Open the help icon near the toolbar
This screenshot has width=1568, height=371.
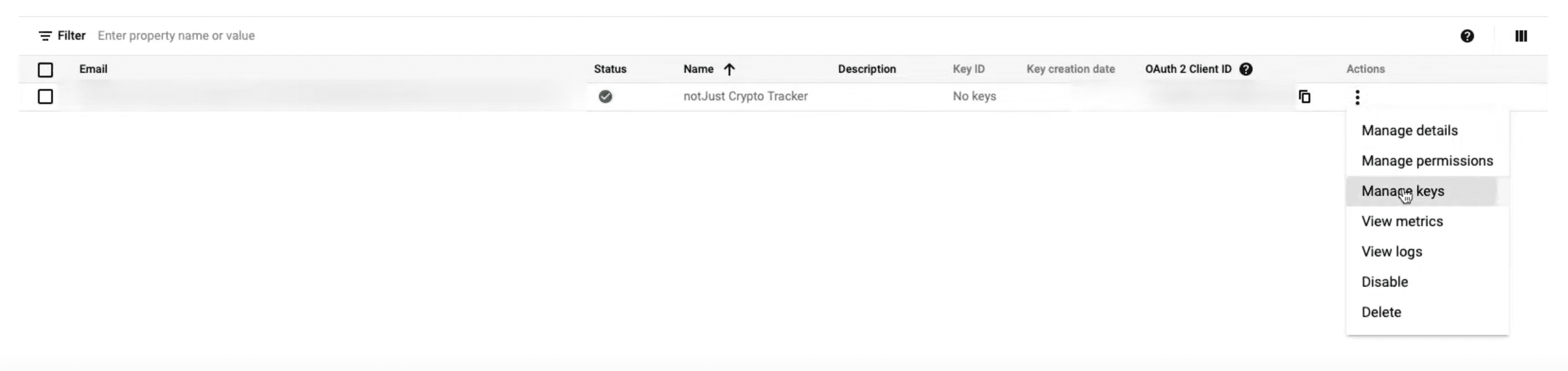tap(1468, 36)
